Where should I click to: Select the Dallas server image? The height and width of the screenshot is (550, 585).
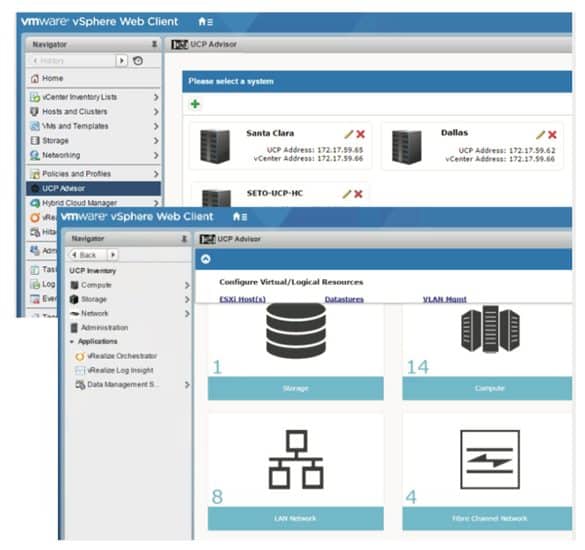point(407,146)
